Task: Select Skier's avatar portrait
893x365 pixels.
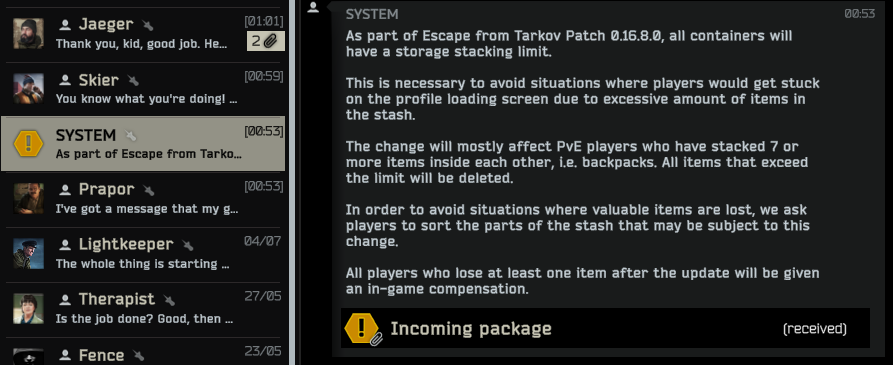Action: point(28,88)
